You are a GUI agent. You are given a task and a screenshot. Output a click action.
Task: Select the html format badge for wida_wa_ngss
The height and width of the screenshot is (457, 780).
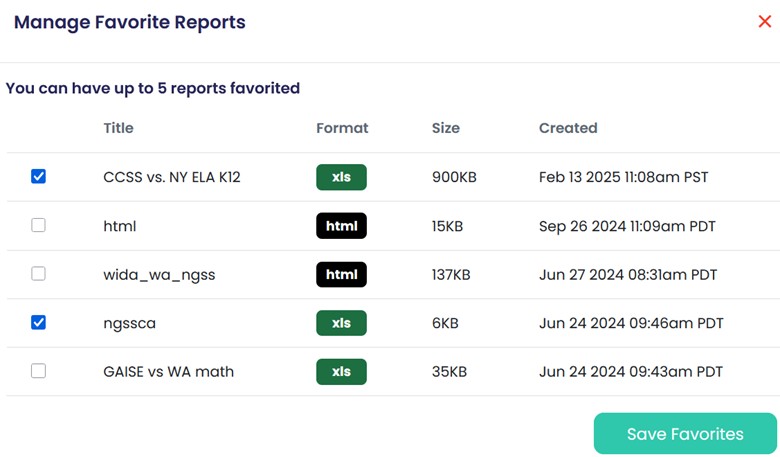[x=341, y=274]
